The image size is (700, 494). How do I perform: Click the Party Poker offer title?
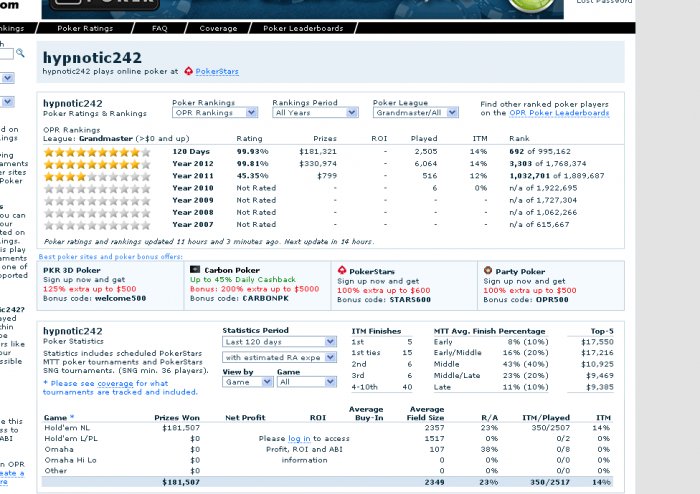tap(520, 271)
